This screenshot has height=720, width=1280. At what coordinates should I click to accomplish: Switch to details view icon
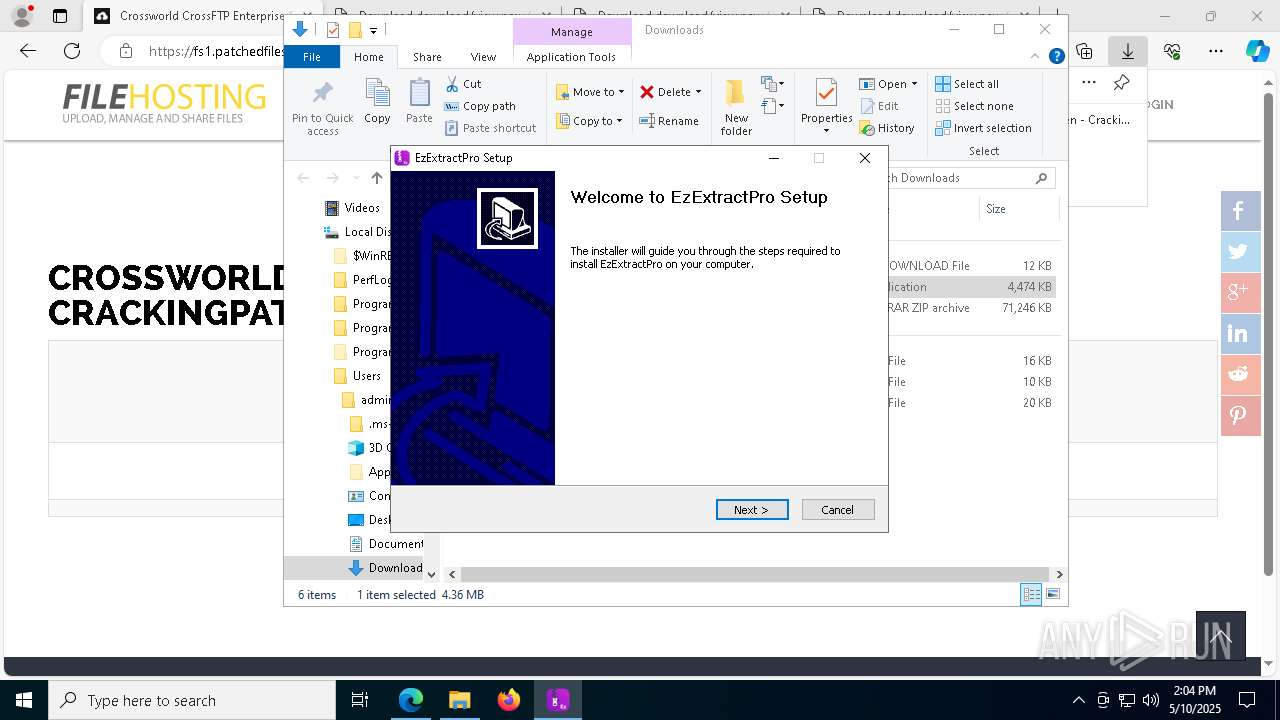pos(1031,594)
